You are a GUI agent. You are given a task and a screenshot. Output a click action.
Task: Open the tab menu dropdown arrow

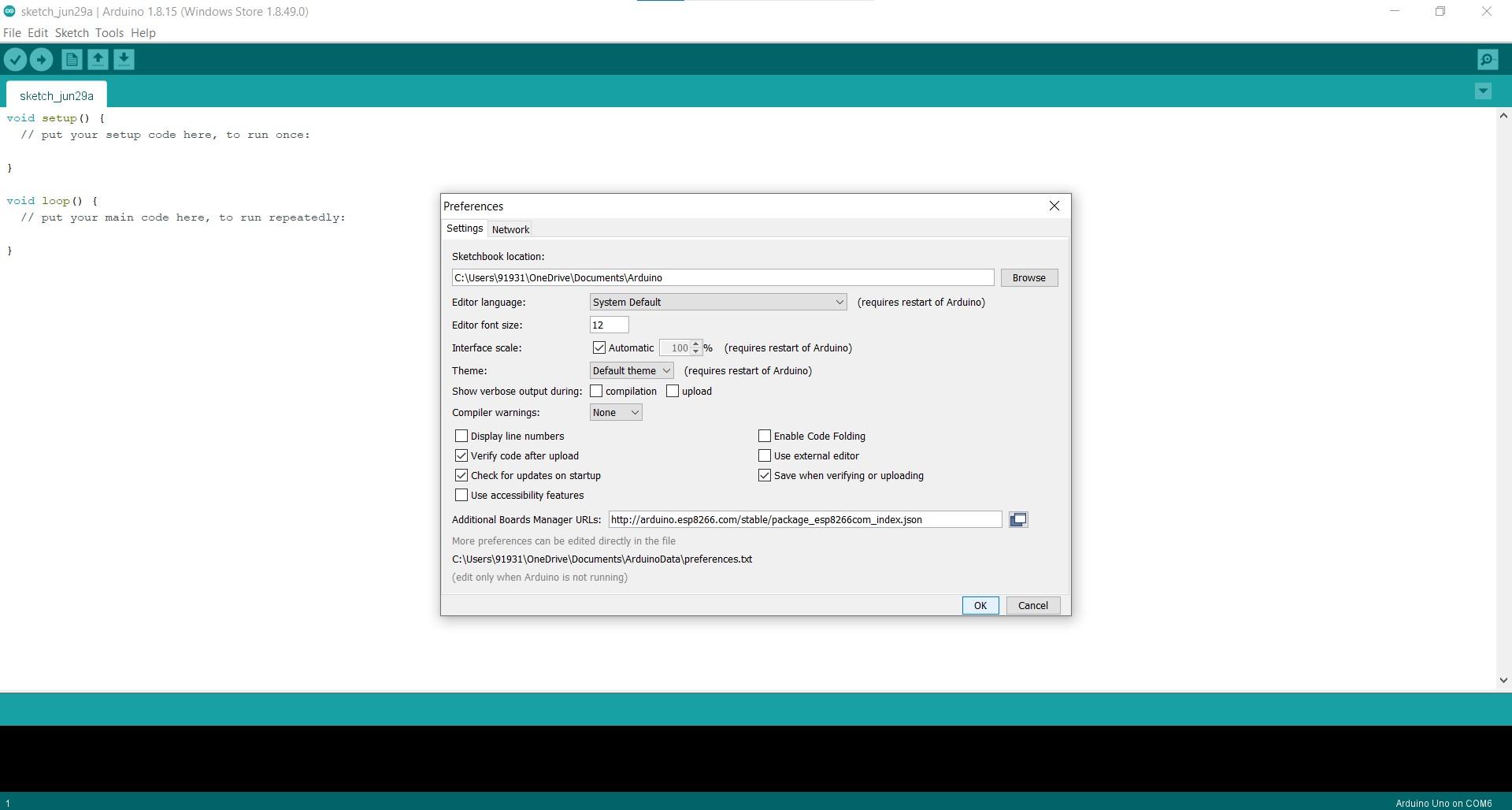point(1483,91)
